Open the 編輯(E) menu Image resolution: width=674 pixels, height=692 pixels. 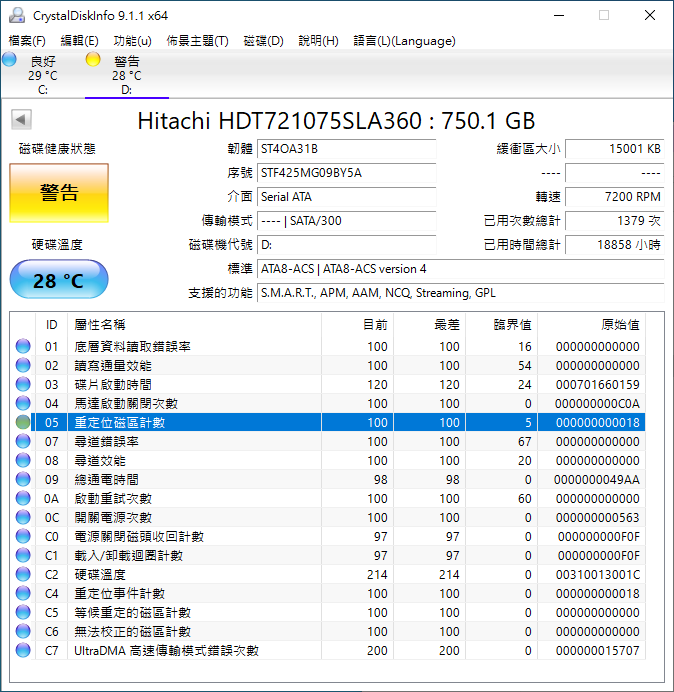tap(79, 41)
